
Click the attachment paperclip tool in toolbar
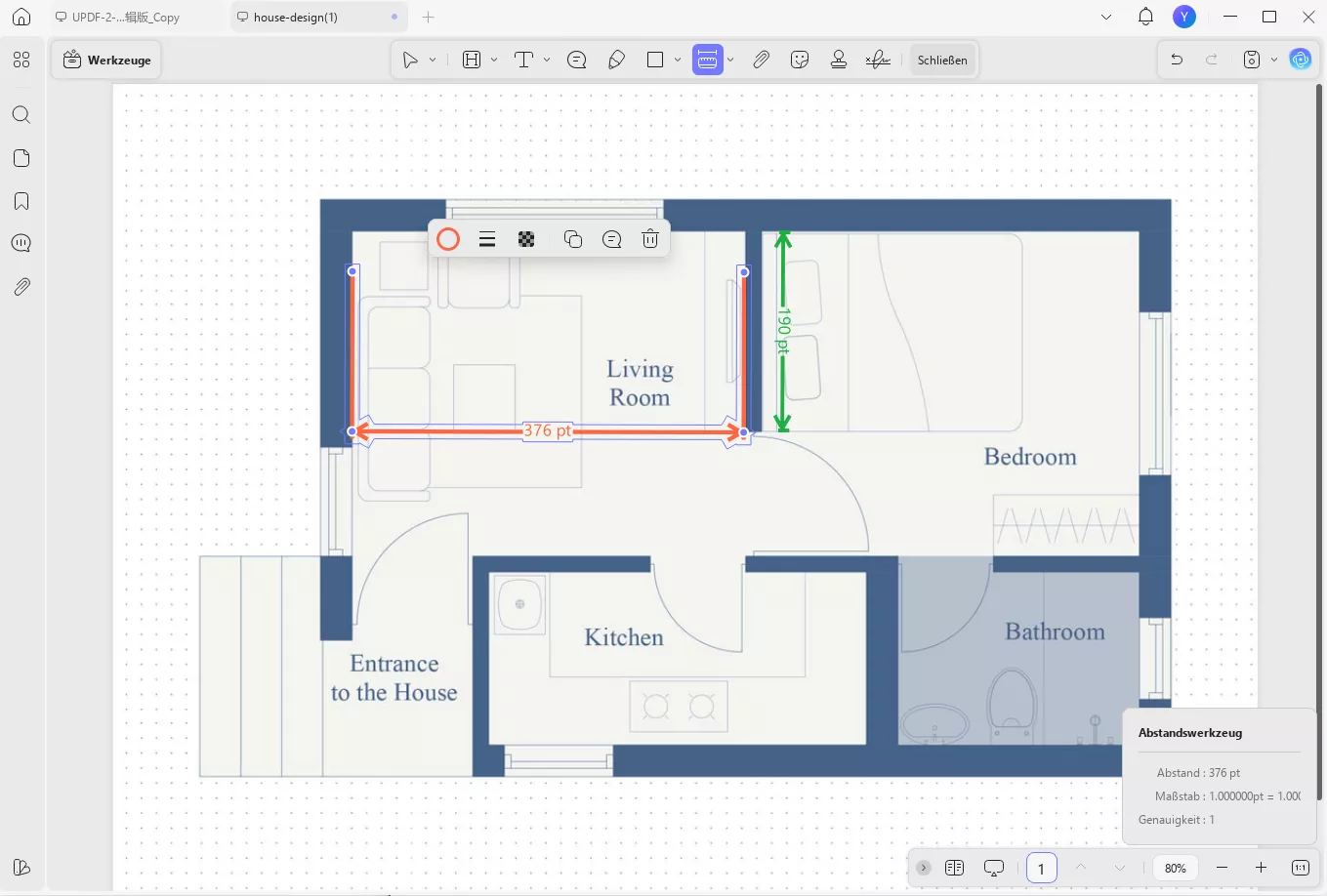[761, 60]
